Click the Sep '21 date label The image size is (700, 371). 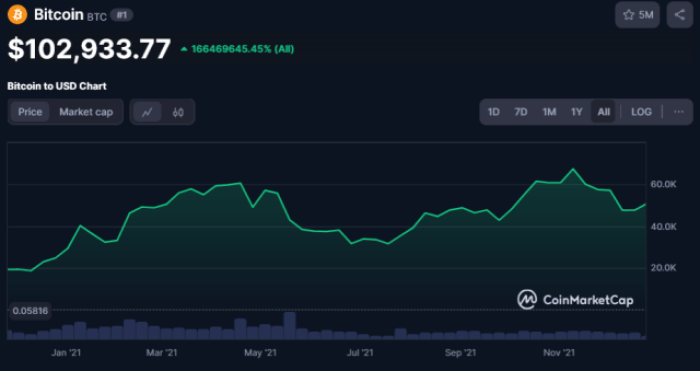(x=460, y=353)
